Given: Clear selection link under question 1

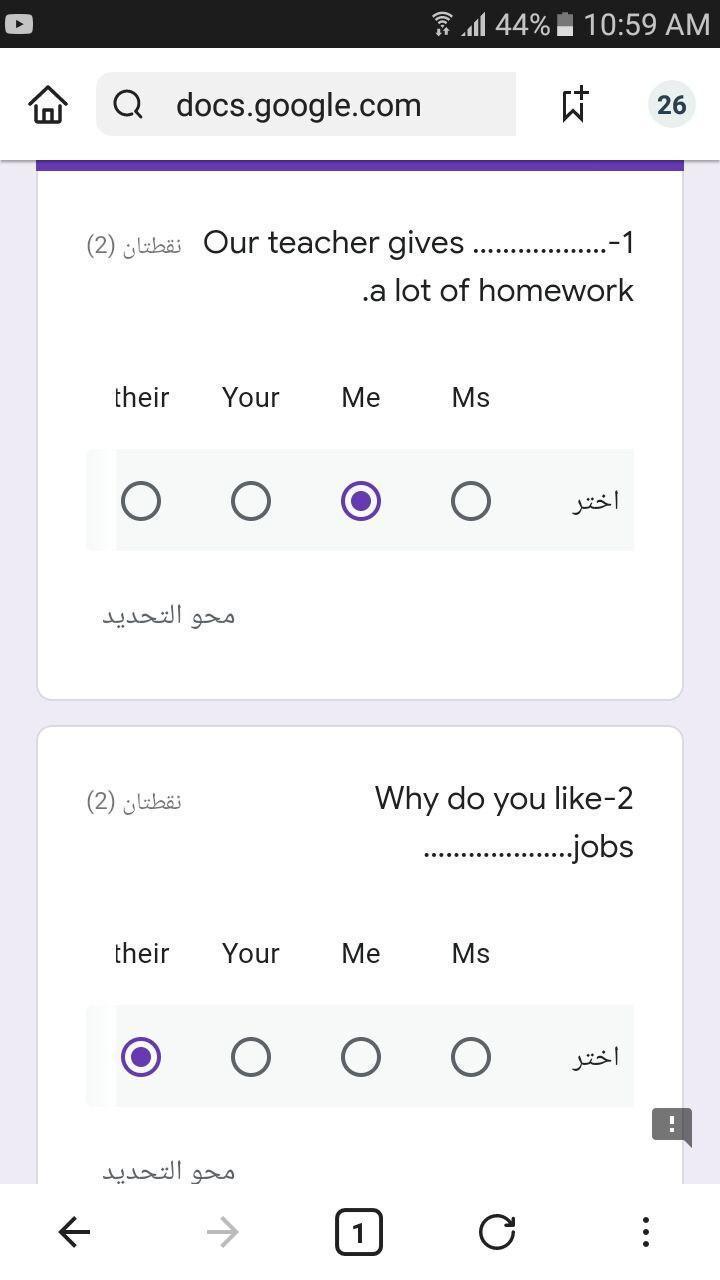Looking at the screenshot, I should pyautogui.click(x=168, y=615).
